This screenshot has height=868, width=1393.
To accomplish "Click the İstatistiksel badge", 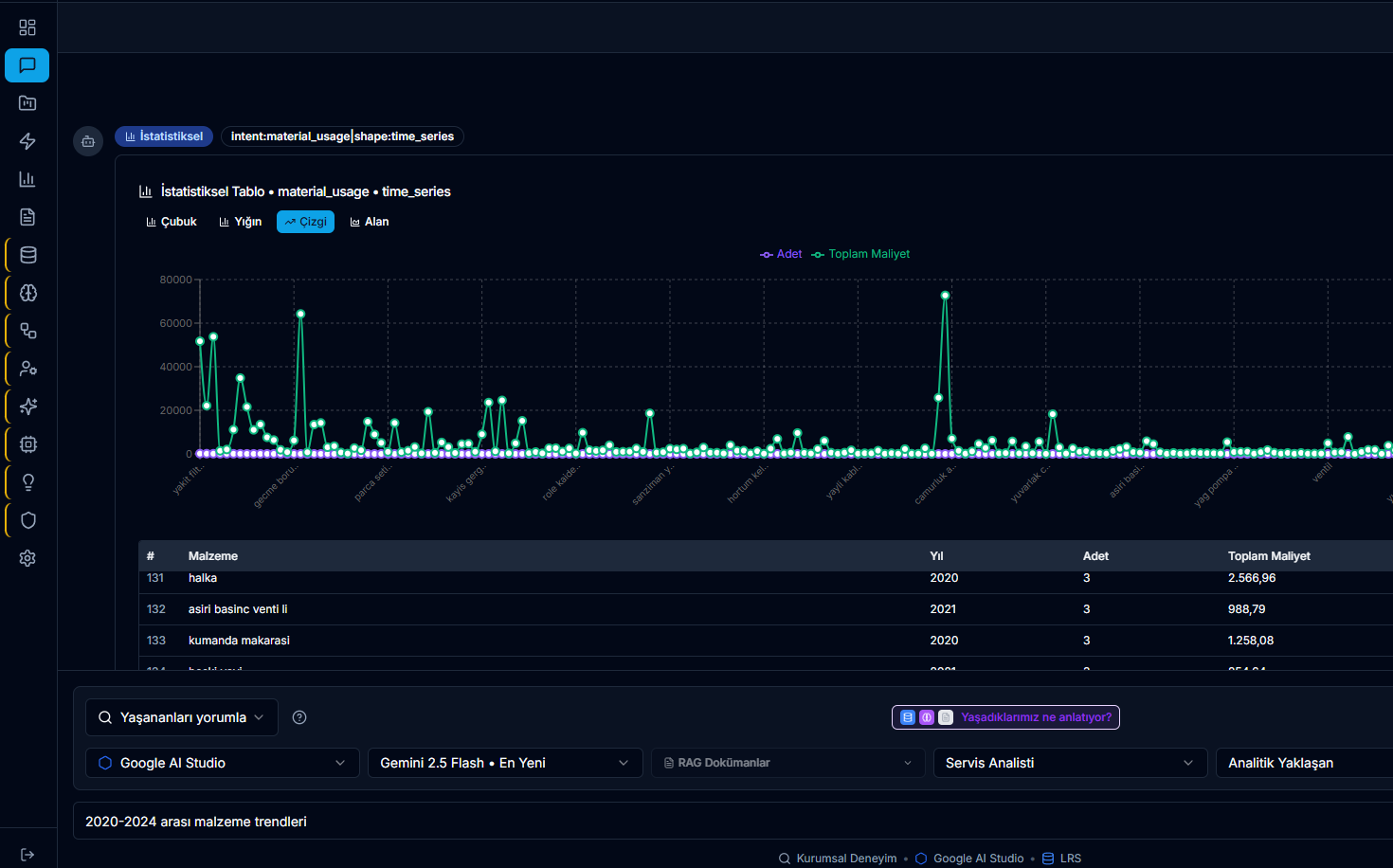I will tap(164, 136).
